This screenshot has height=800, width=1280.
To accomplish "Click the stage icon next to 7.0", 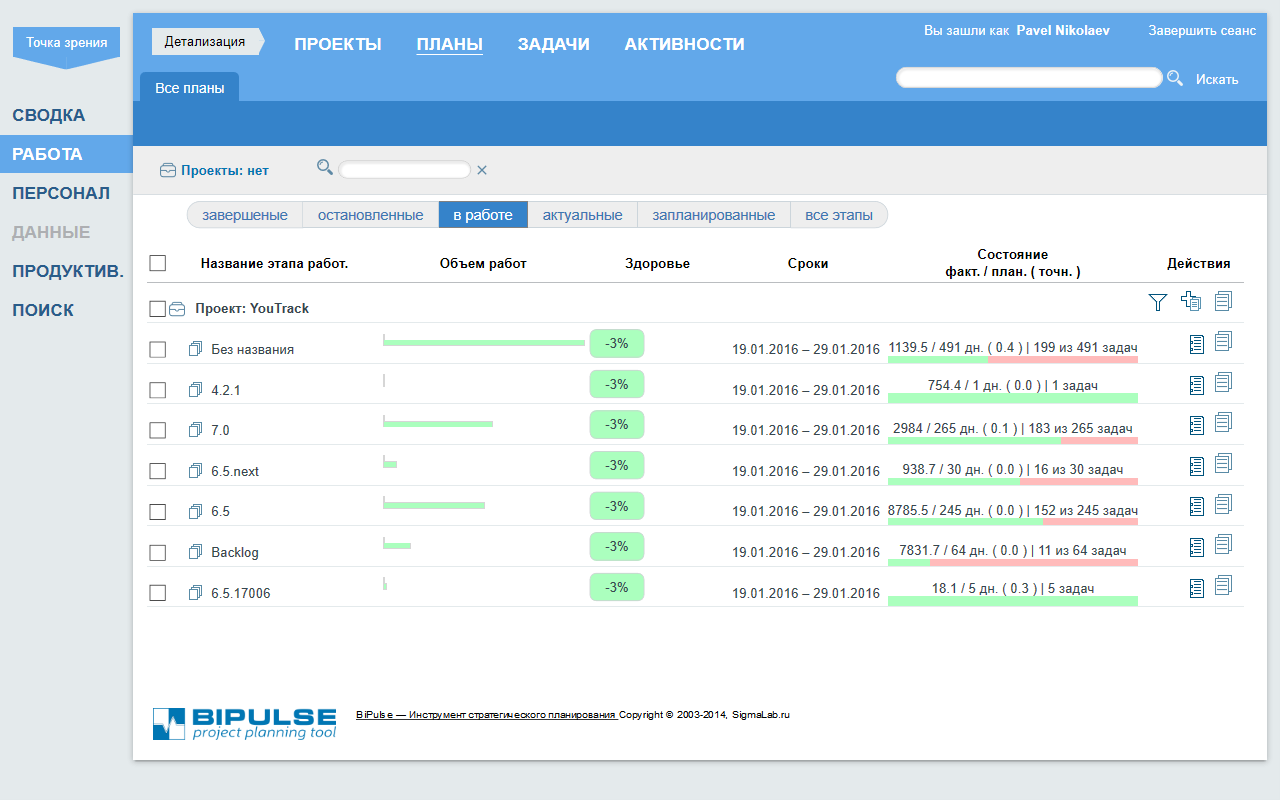I will [x=195, y=430].
